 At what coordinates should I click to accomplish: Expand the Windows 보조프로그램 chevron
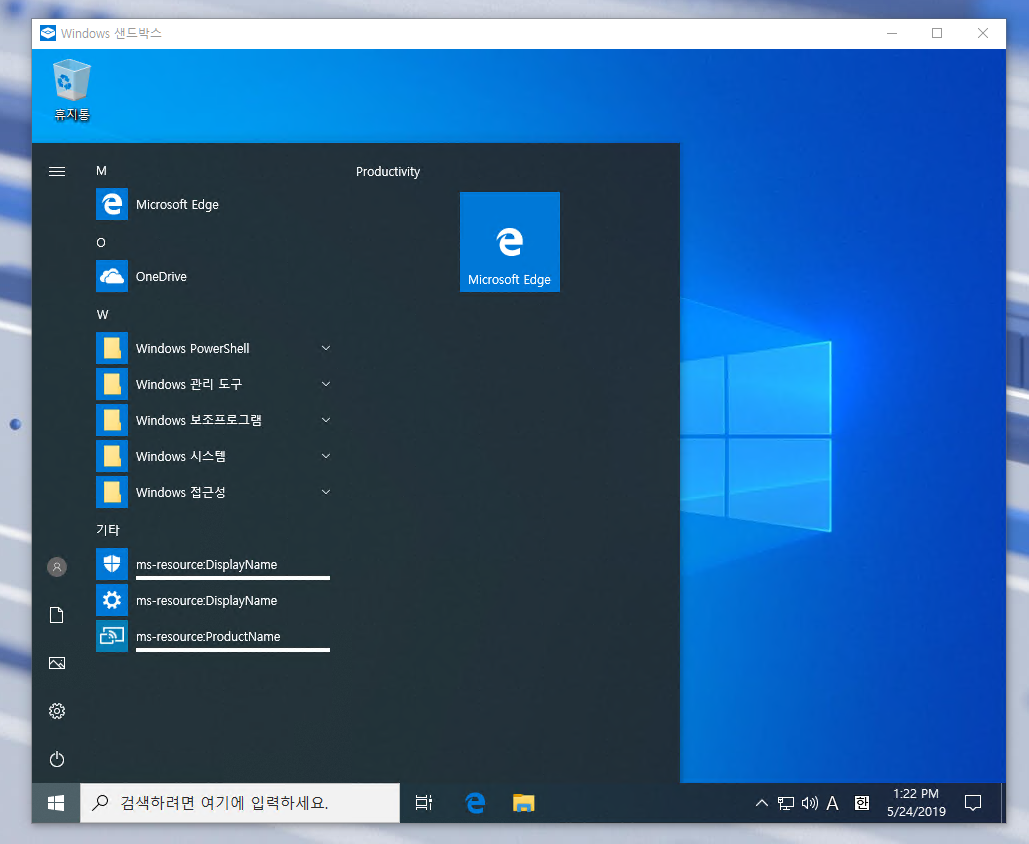point(326,420)
